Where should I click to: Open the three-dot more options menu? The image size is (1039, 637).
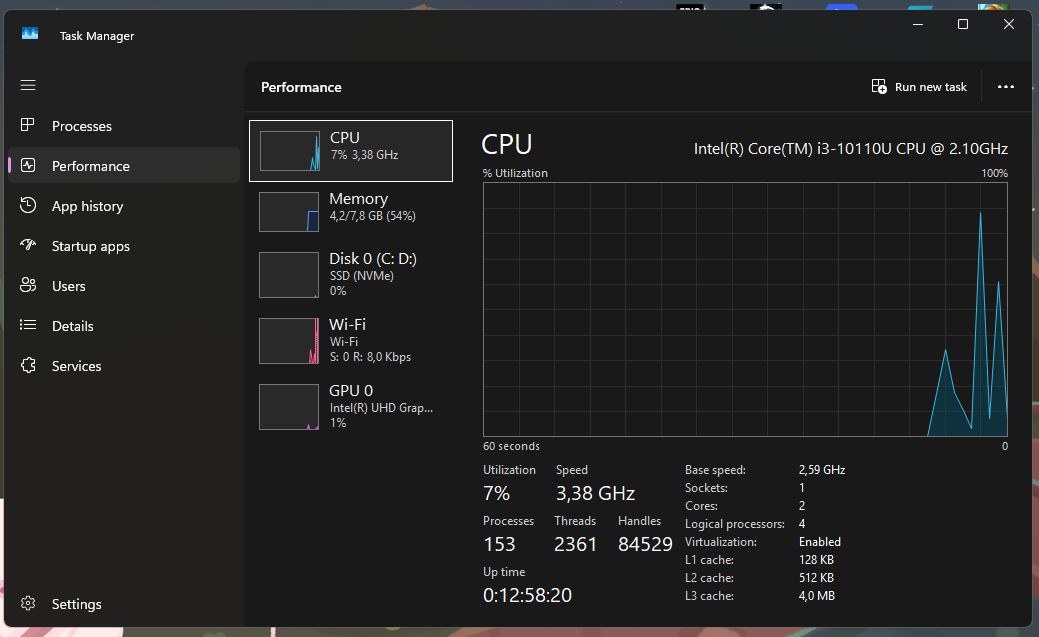(x=1006, y=87)
